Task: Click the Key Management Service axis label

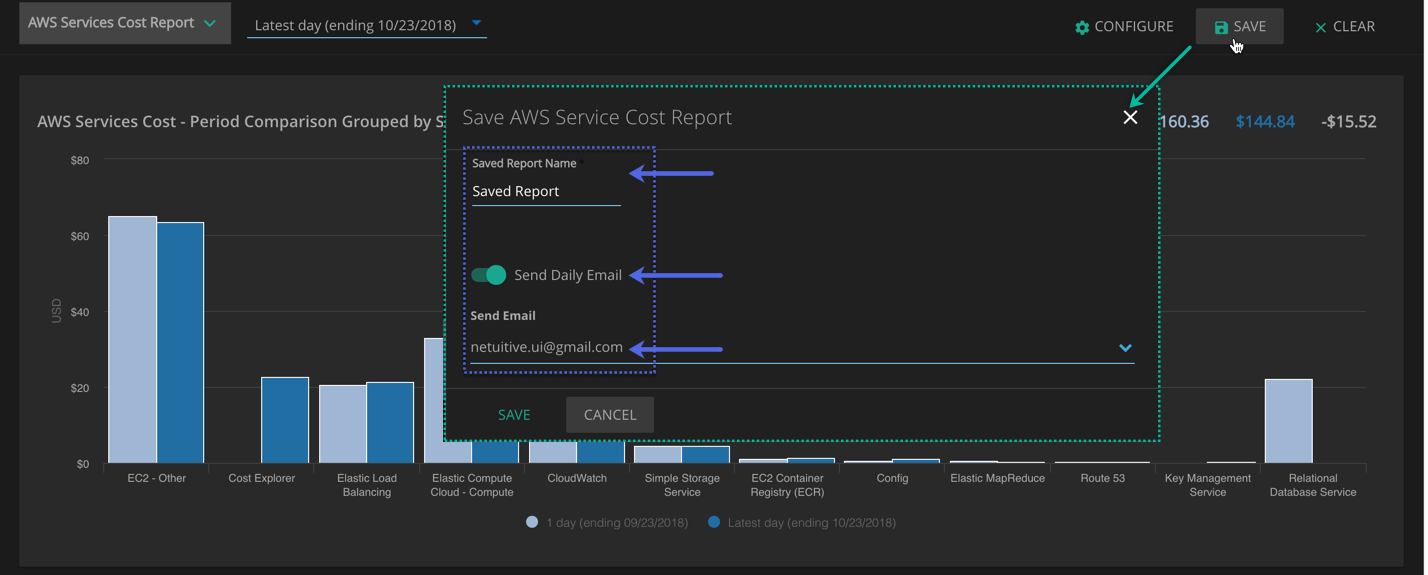Action: [1208, 485]
